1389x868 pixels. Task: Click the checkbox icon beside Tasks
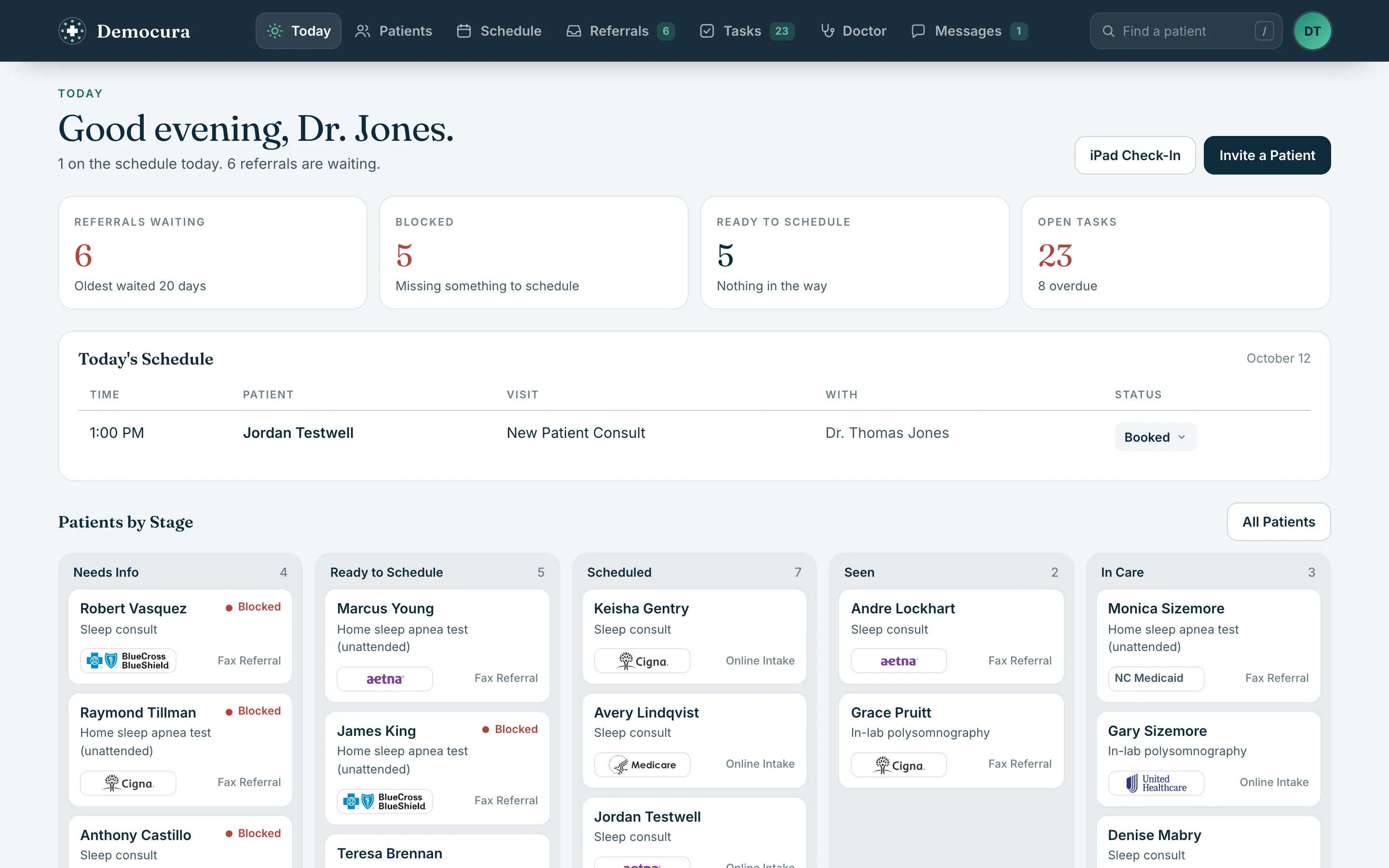click(707, 31)
